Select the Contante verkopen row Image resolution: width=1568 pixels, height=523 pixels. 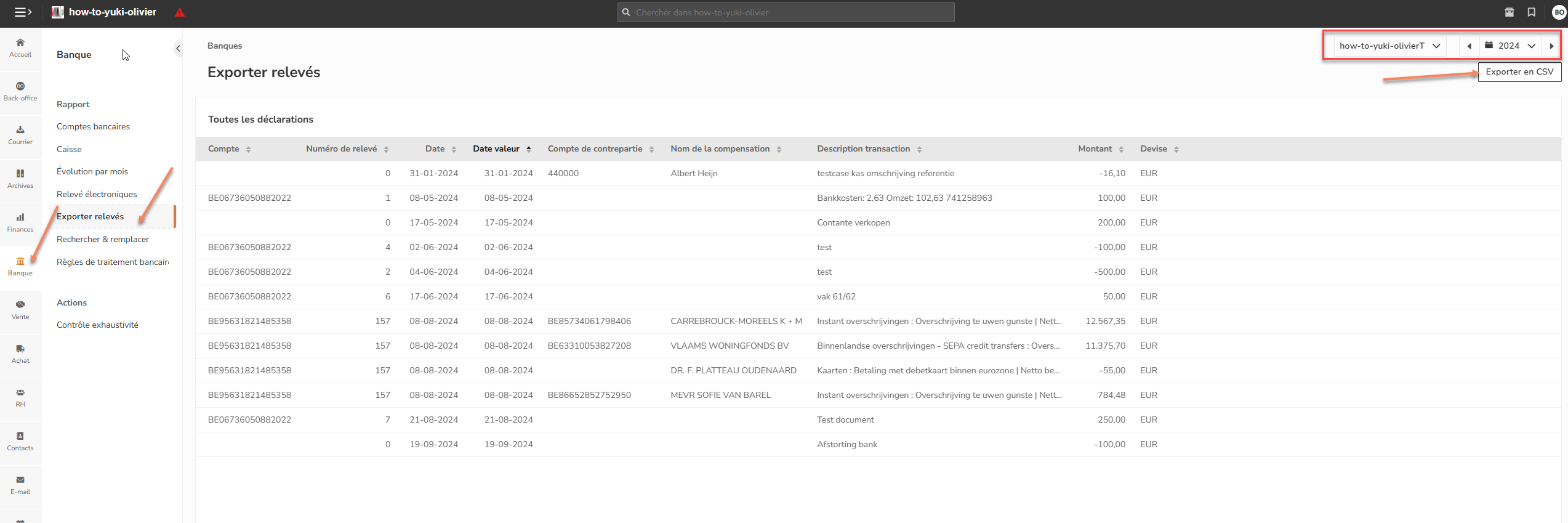[x=878, y=222]
